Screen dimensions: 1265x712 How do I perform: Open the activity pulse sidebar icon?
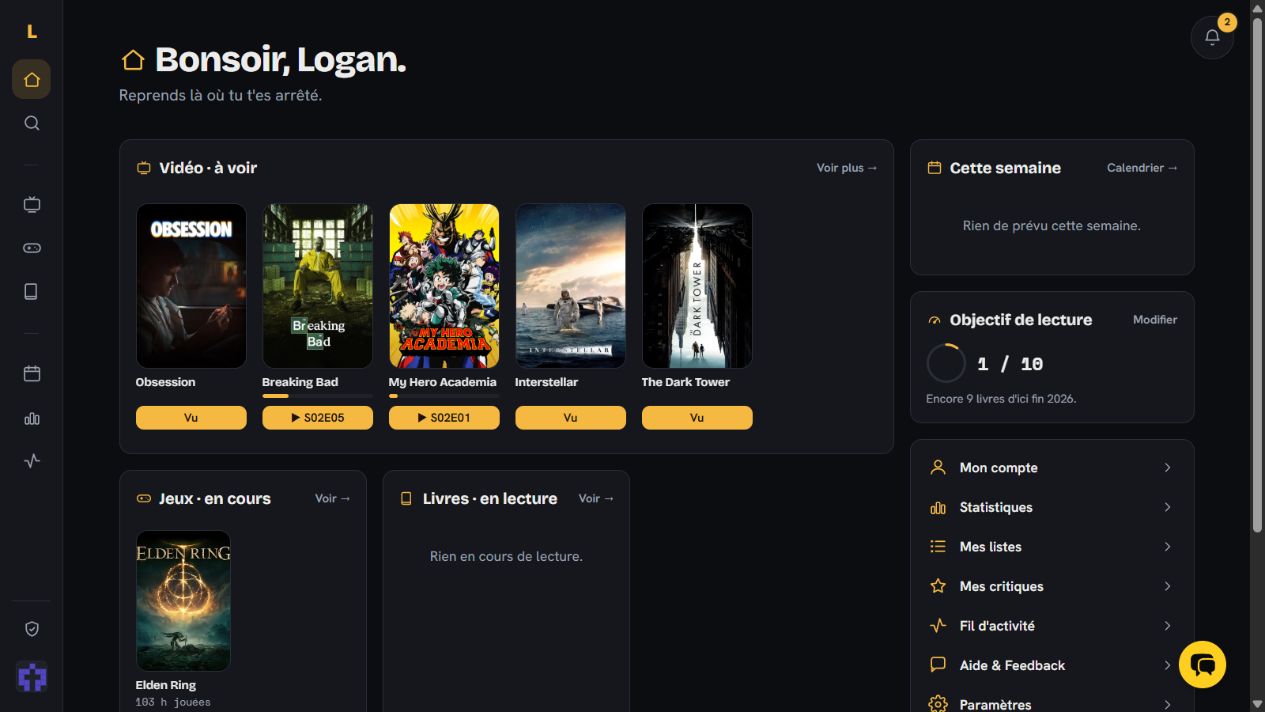(x=31, y=461)
